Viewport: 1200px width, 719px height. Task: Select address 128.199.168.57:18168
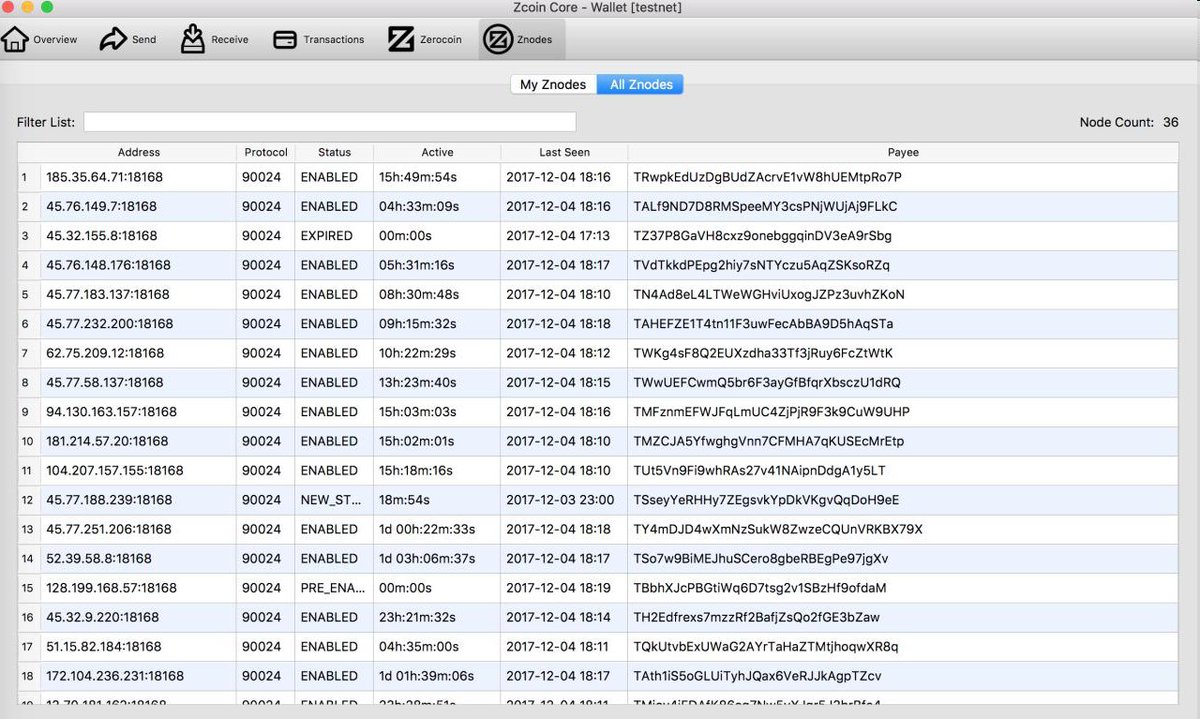click(x=111, y=588)
